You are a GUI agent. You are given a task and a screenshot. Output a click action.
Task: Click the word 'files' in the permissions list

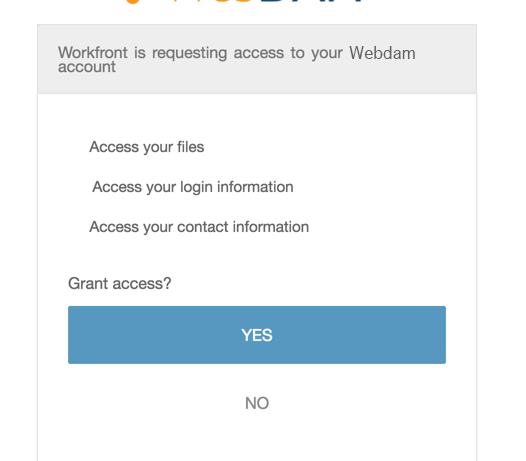[x=191, y=147]
